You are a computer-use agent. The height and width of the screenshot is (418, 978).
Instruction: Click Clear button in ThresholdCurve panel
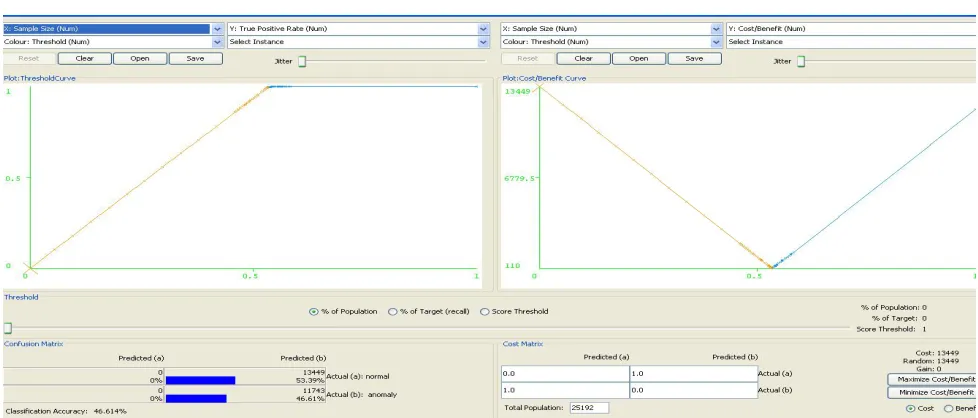85,59
